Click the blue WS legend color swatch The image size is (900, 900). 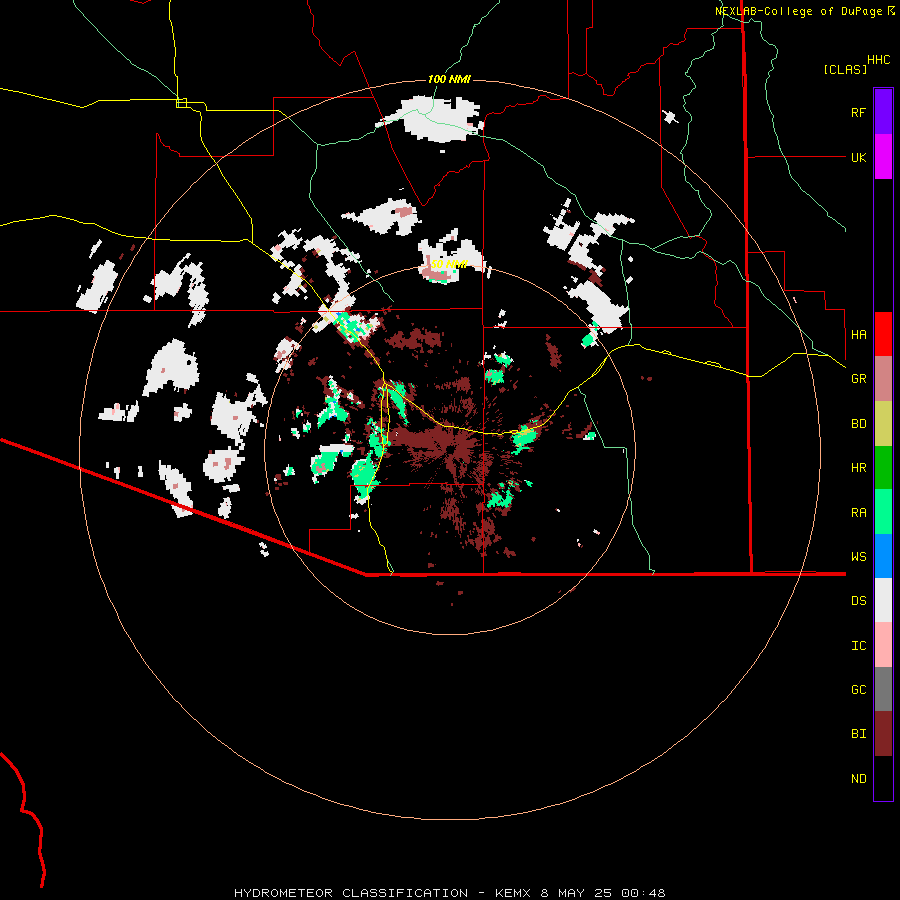click(883, 556)
